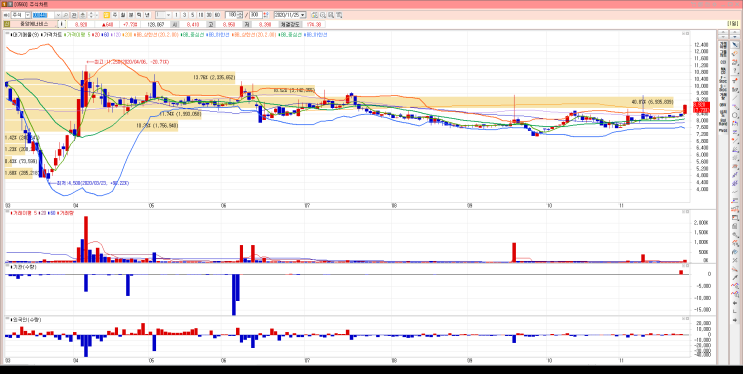Click the 최저 4,500 low annotation on chart
Image resolution: width=743 pixels, height=374 pixels.
89,182
